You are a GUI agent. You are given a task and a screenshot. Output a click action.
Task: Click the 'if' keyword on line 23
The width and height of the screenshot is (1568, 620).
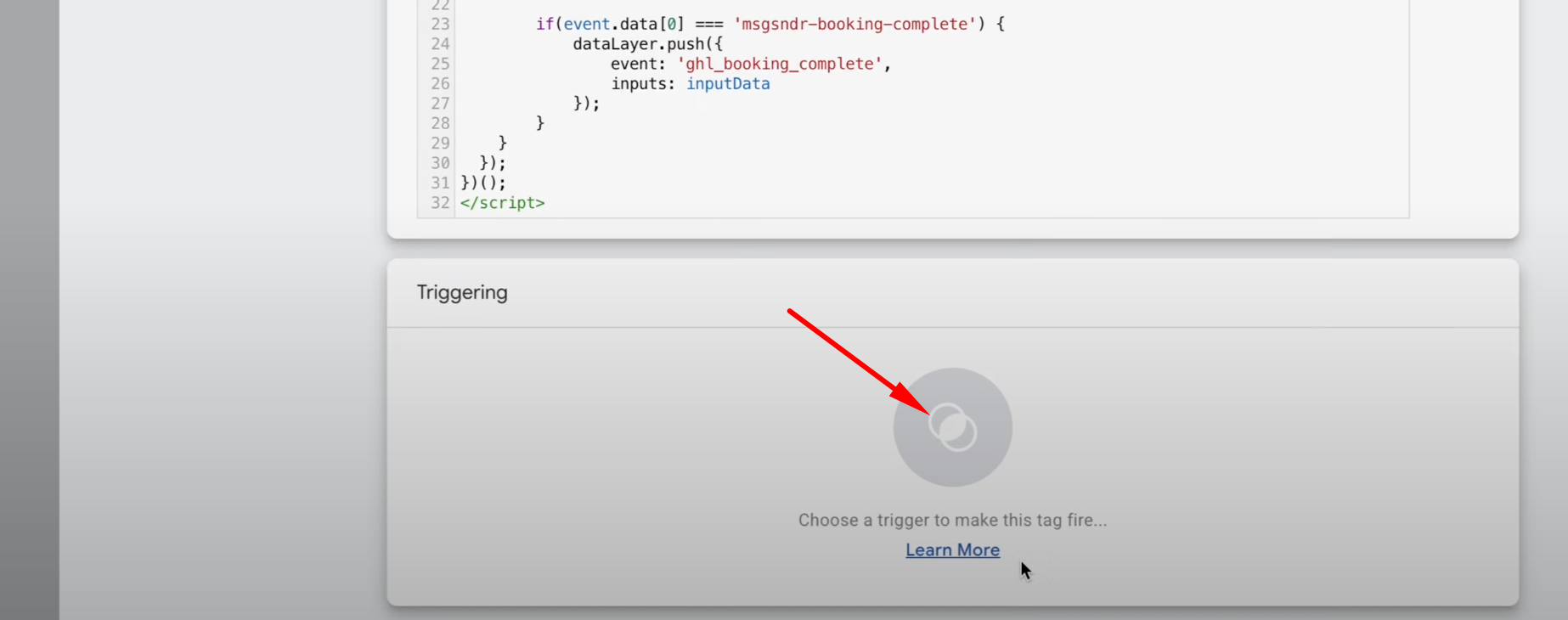click(544, 25)
